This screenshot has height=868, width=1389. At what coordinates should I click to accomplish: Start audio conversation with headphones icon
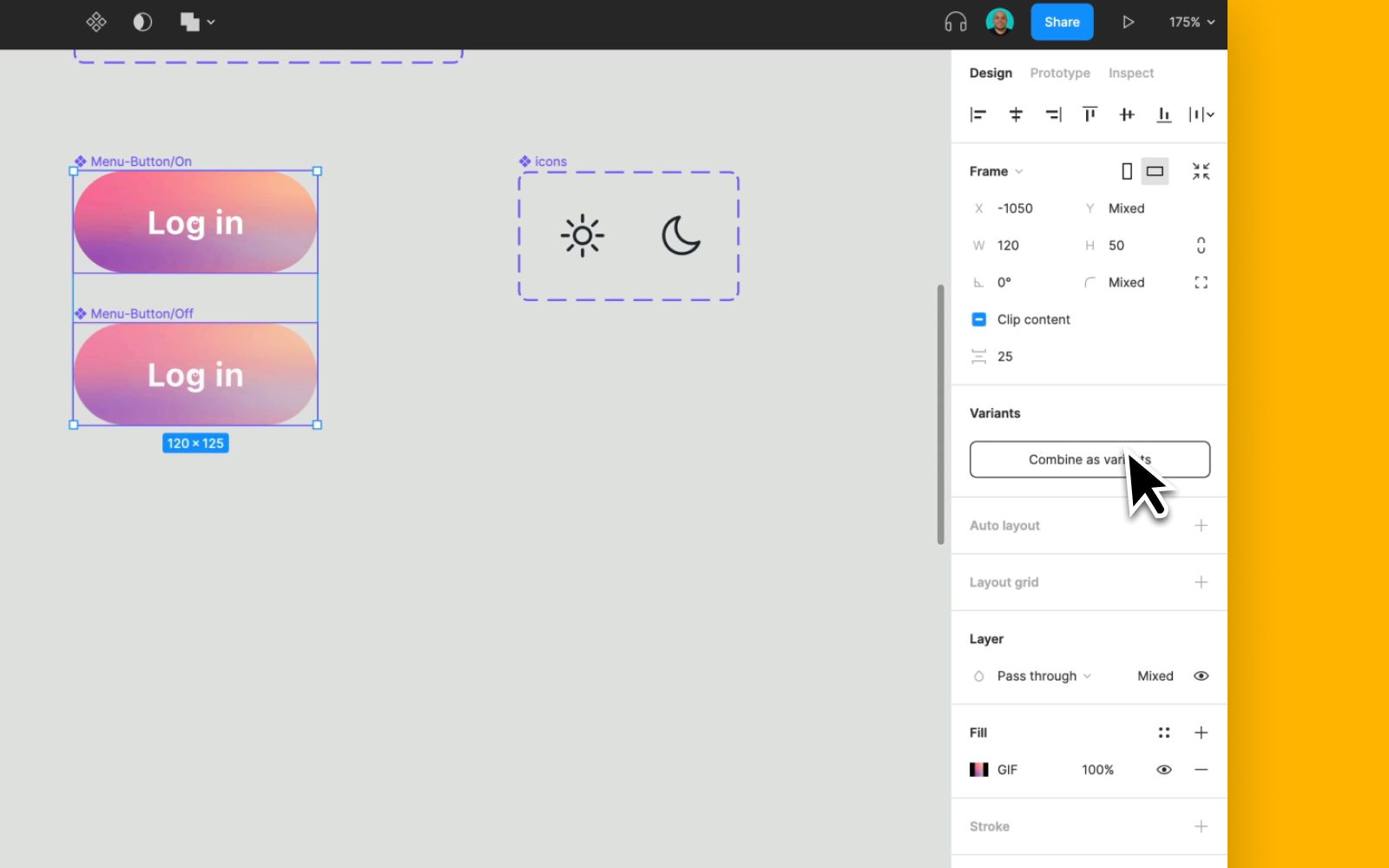[x=955, y=22]
